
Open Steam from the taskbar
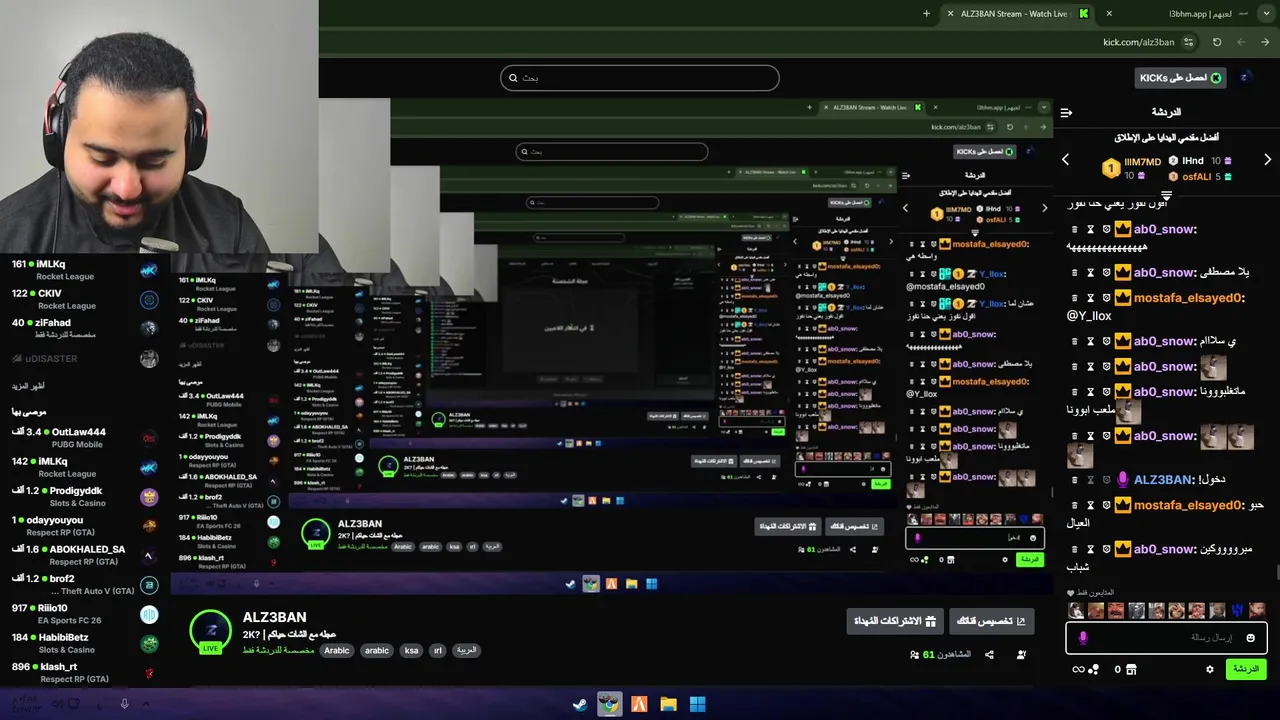pyautogui.click(x=580, y=704)
